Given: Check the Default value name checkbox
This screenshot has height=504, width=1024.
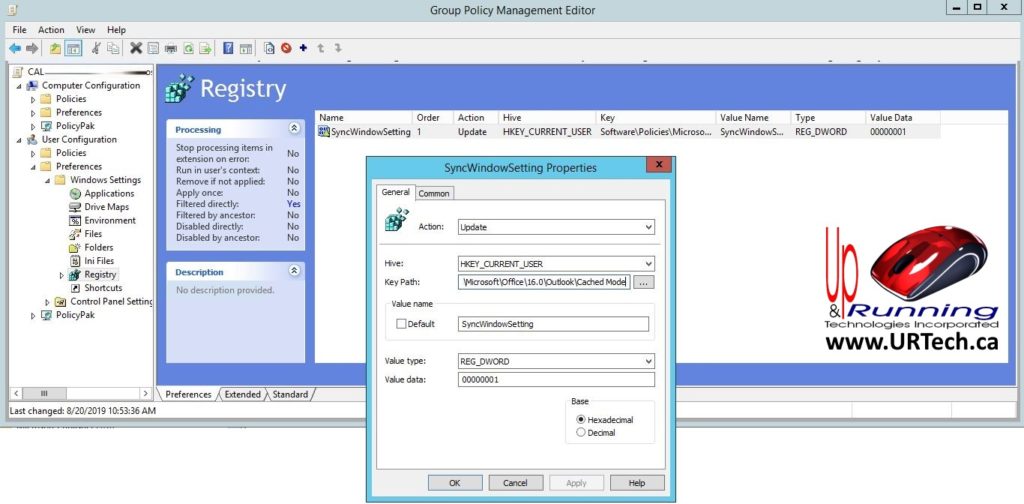Looking at the screenshot, I should click(x=402, y=324).
